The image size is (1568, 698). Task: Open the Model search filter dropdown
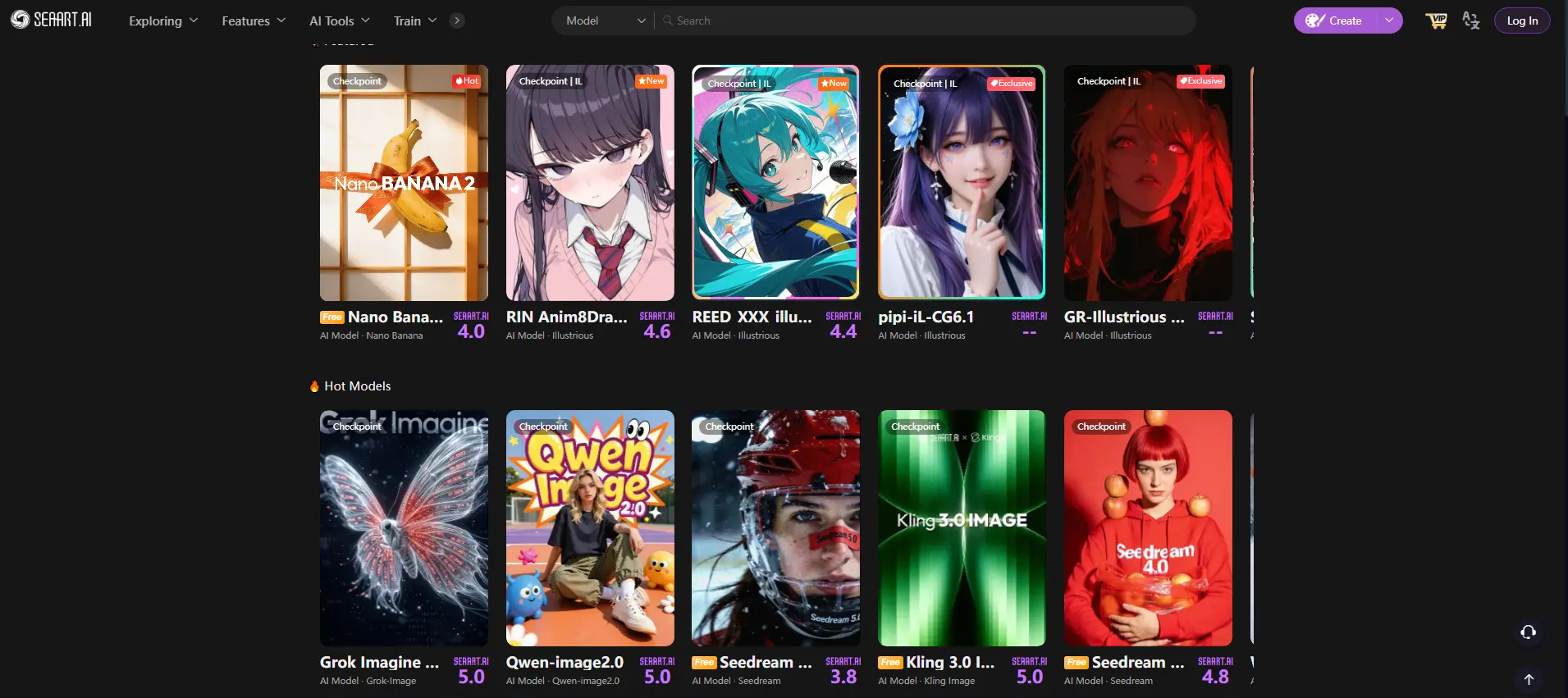click(605, 21)
